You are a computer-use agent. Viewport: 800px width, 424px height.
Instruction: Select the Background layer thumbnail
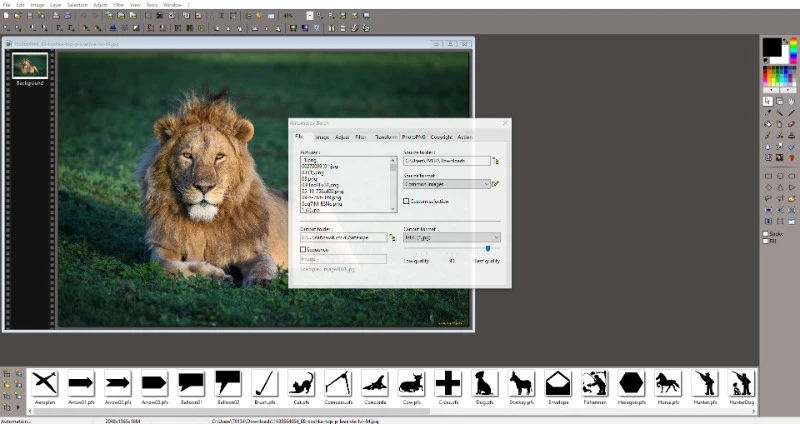coord(29,66)
